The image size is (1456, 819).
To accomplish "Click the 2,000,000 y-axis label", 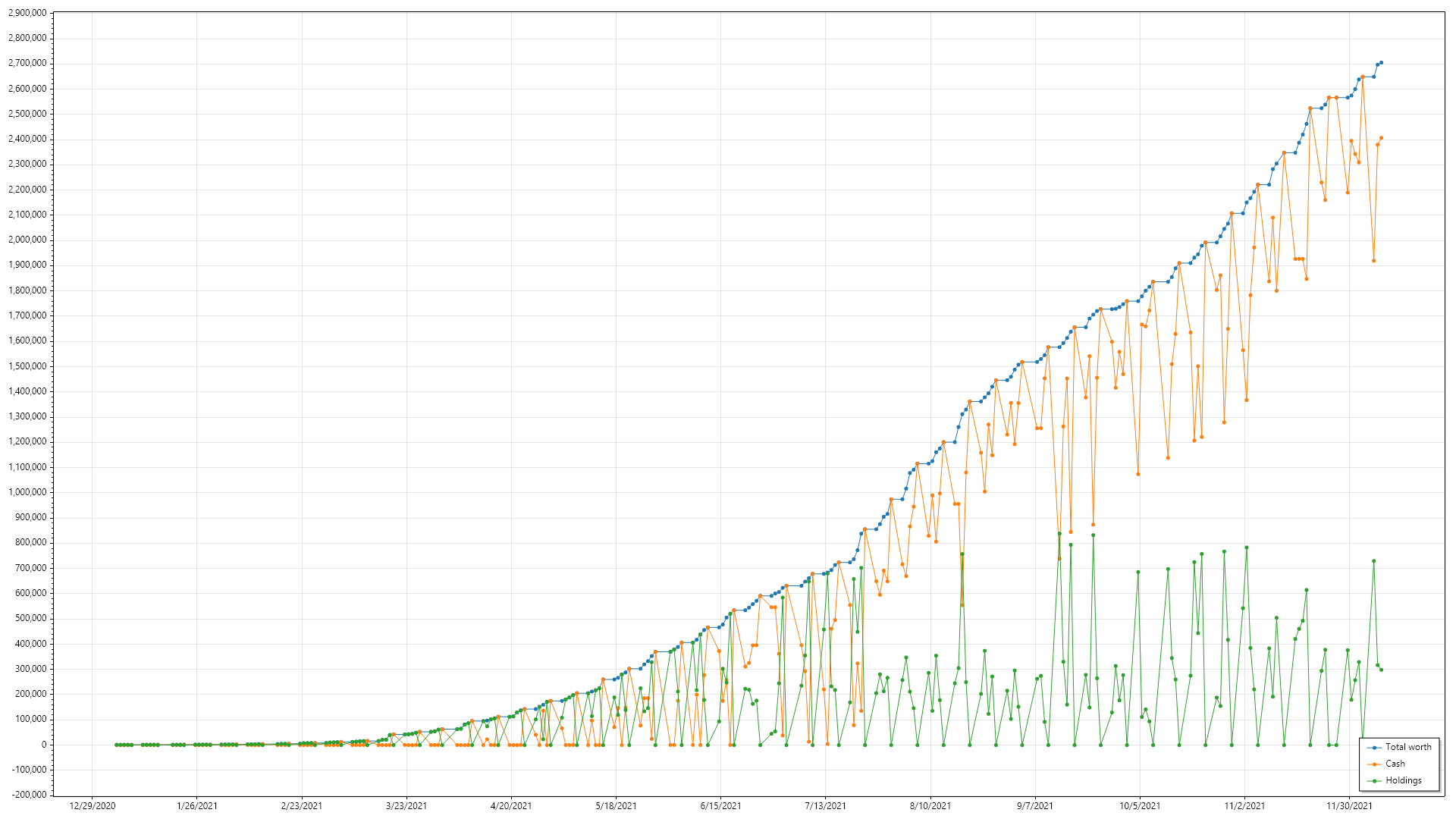I will [27, 240].
